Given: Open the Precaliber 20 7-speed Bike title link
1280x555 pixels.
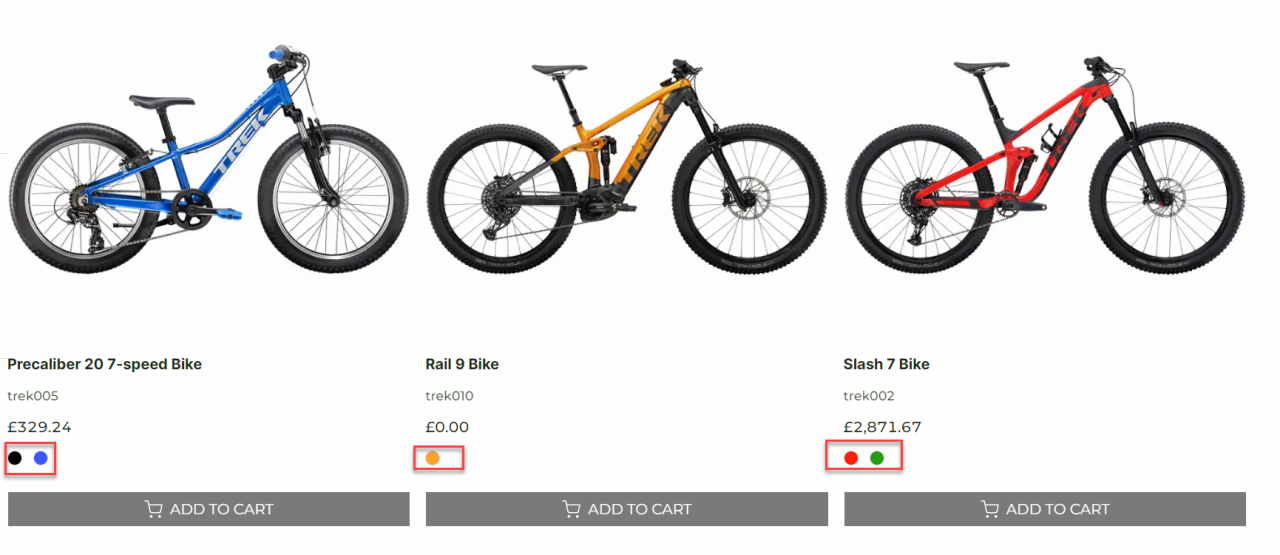Looking at the screenshot, I should coord(104,364).
